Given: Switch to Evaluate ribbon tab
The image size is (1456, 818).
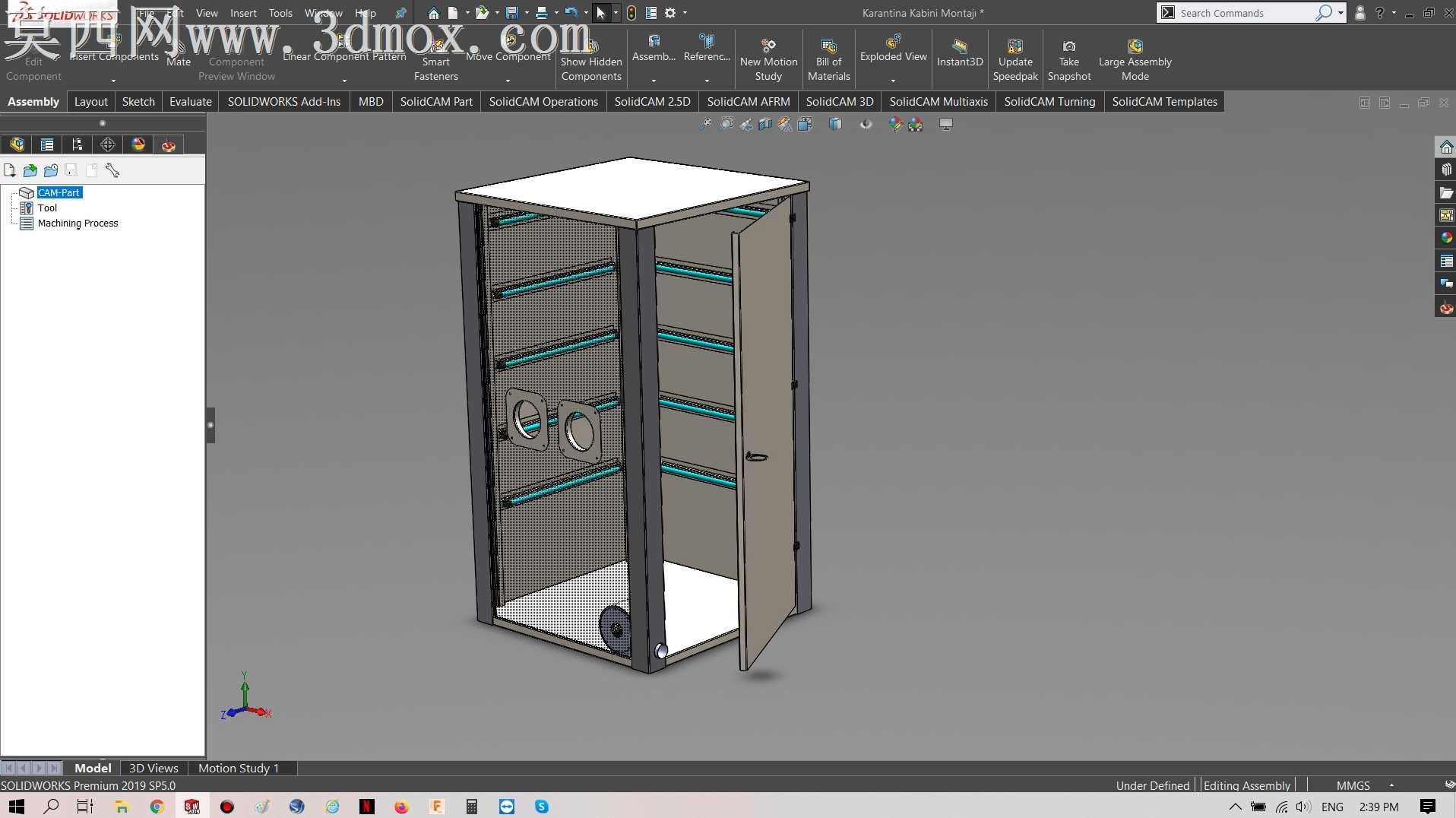Looking at the screenshot, I should coord(191,102).
